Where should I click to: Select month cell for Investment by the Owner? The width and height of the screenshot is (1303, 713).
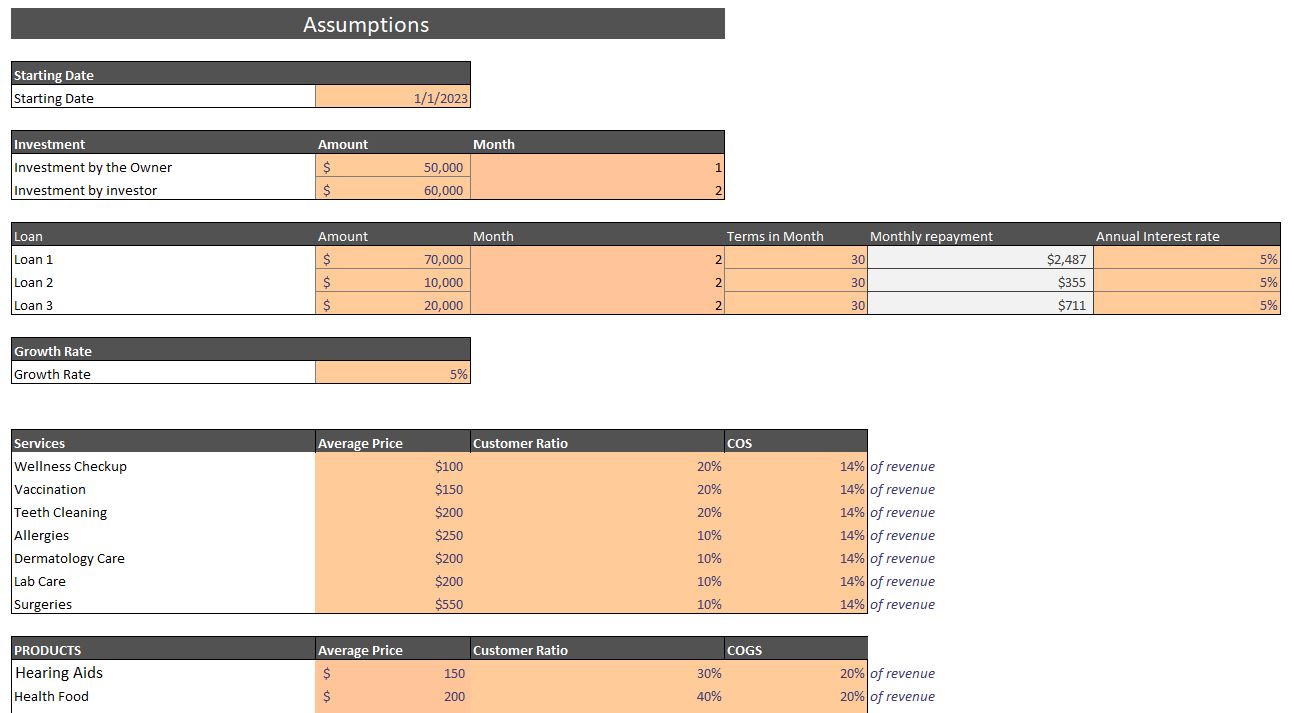(597, 167)
